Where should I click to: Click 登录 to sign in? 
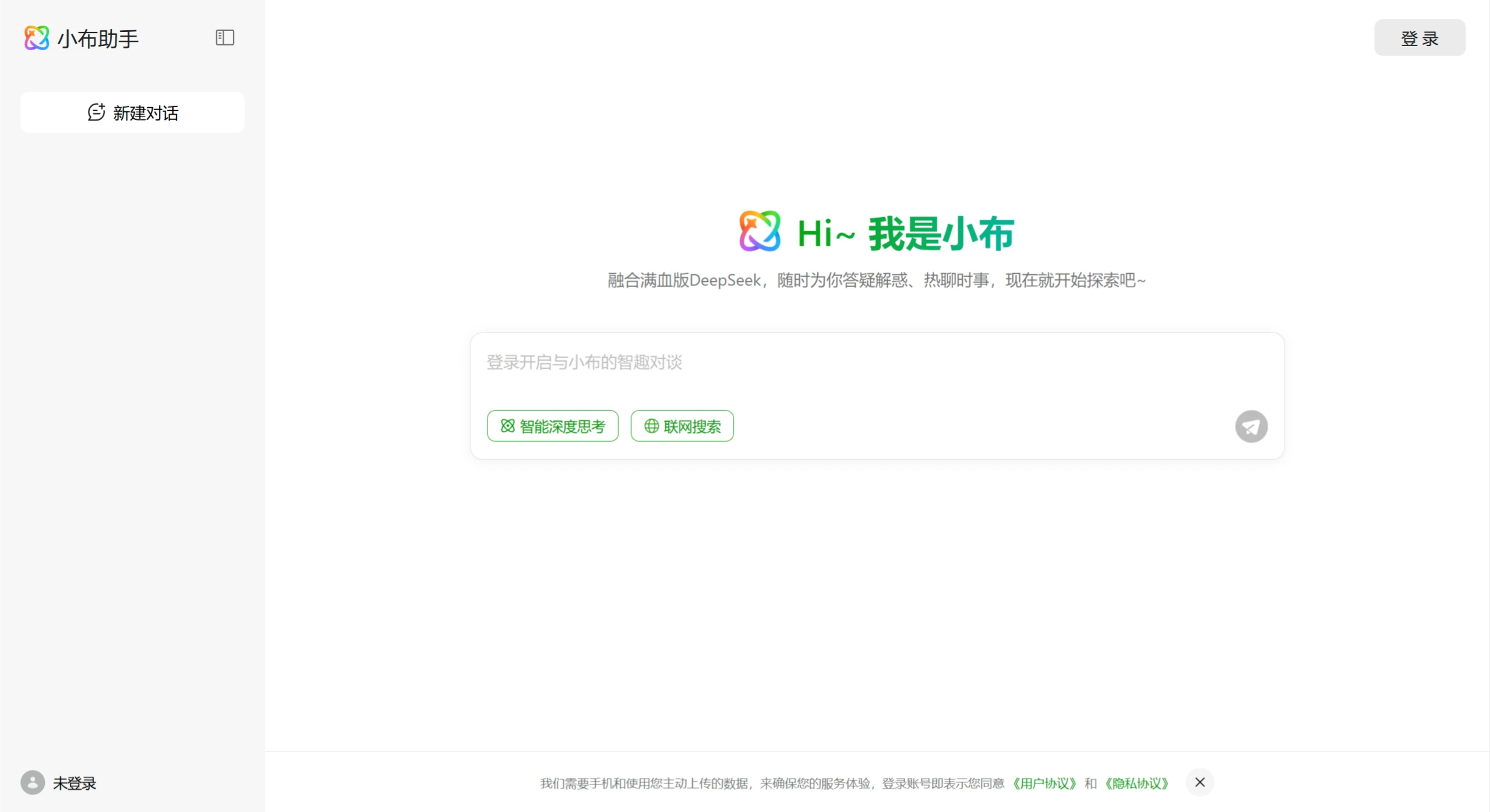pyautogui.click(x=1419, y=37)
